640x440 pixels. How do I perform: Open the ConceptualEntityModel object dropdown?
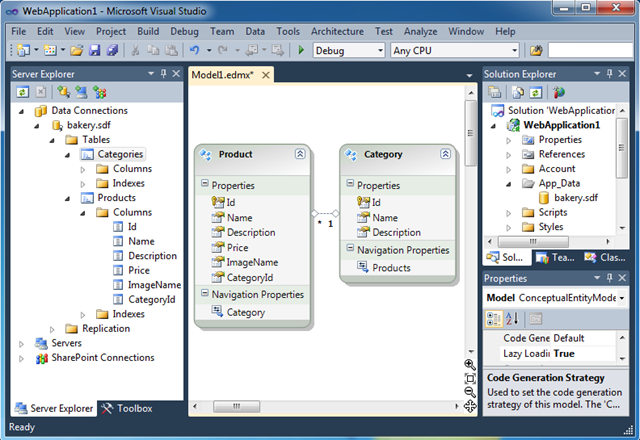coord(622,298)
